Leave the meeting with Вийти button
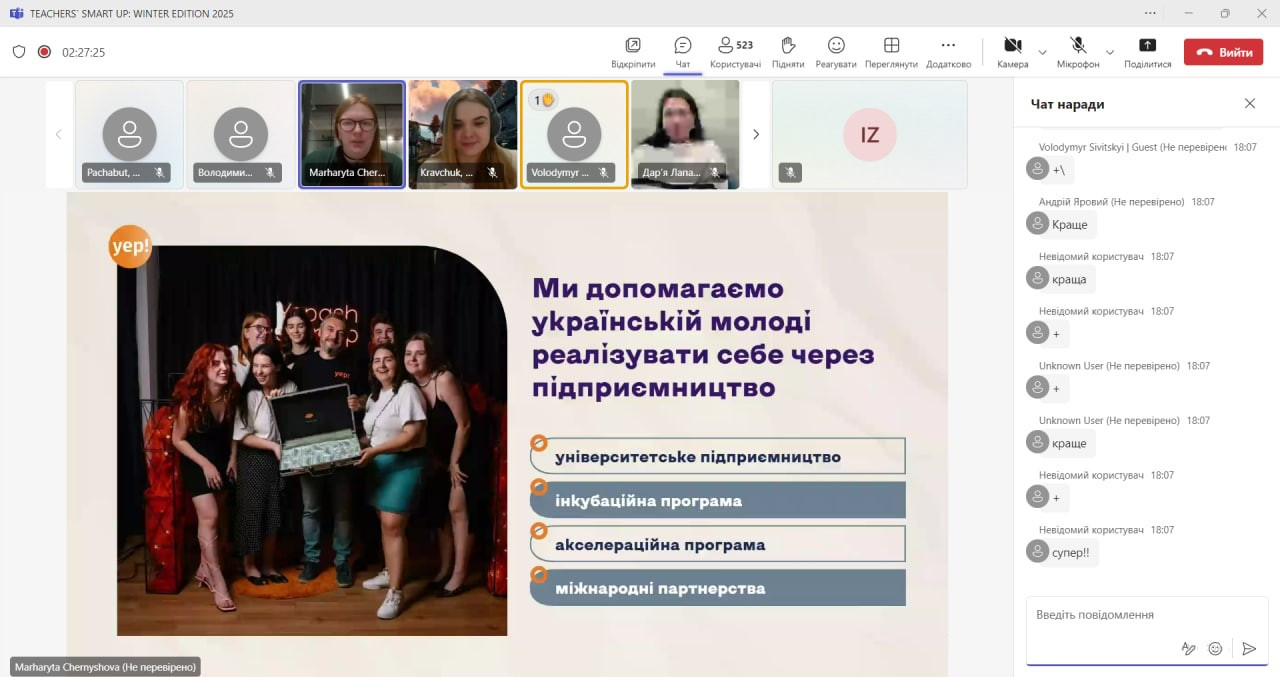This screenshot has height=677, width=1280. tap(1223, 52)
